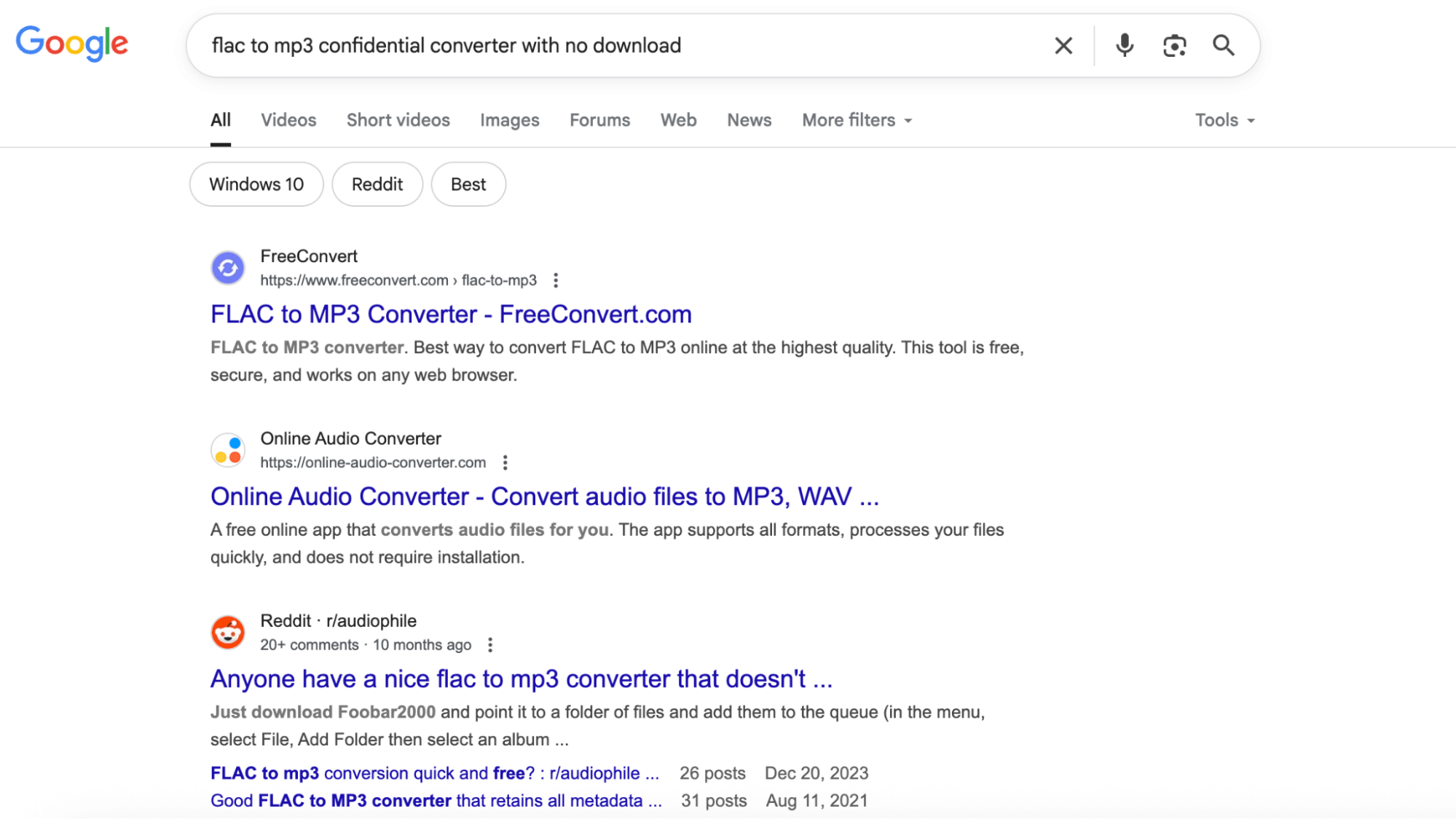Apply the Windows 10 filter chip

click(x=256, y=184)
